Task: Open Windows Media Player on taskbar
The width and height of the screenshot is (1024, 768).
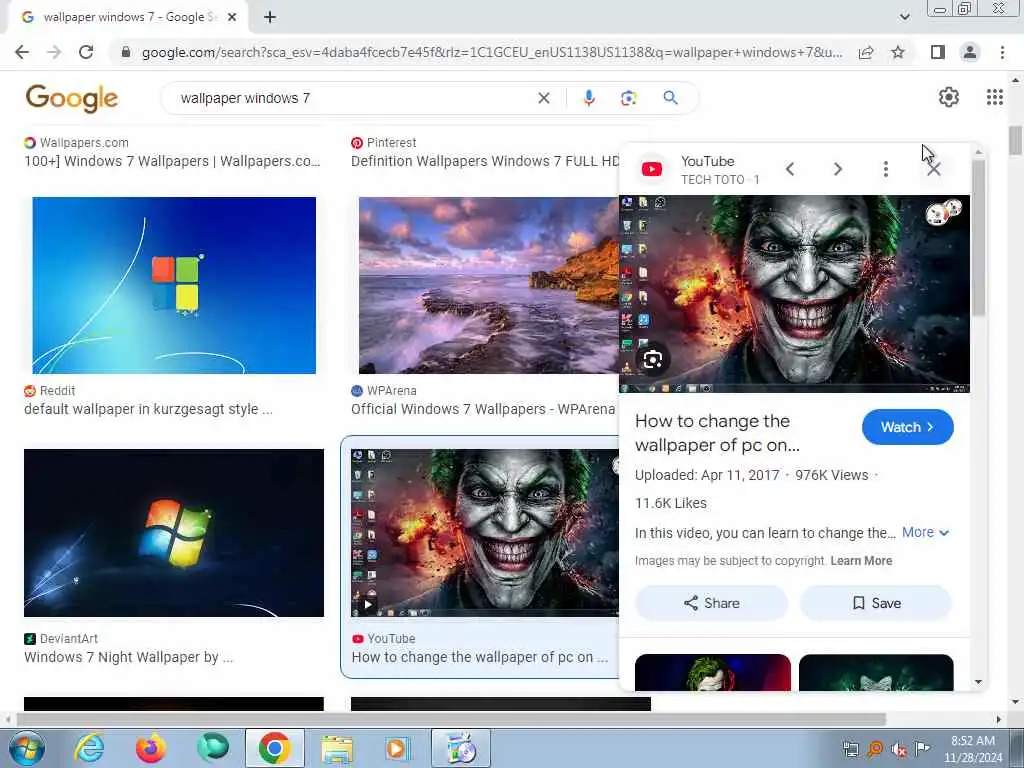Action: (397, 748)
